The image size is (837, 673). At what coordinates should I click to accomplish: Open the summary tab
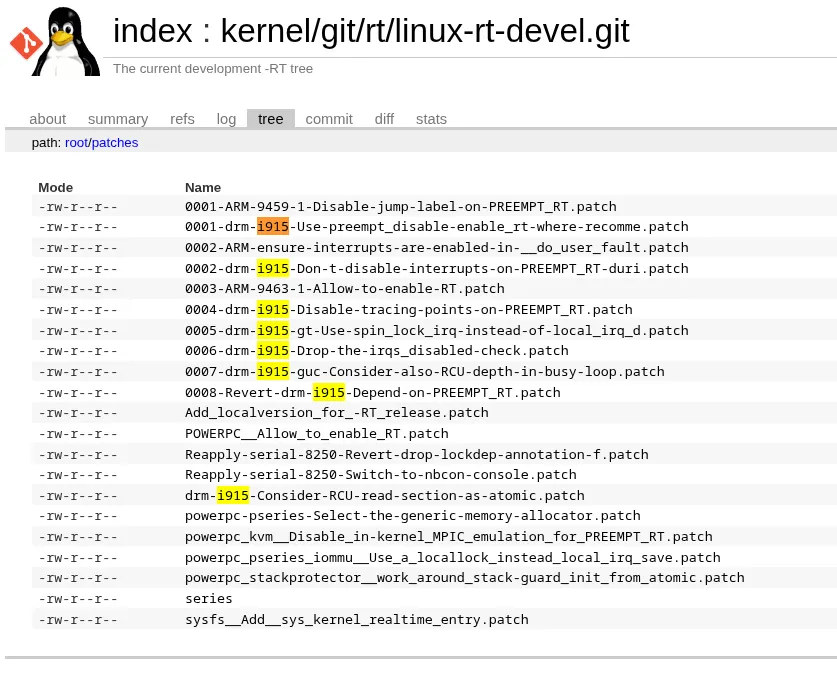pyautogui.click(x=118, y=119)
